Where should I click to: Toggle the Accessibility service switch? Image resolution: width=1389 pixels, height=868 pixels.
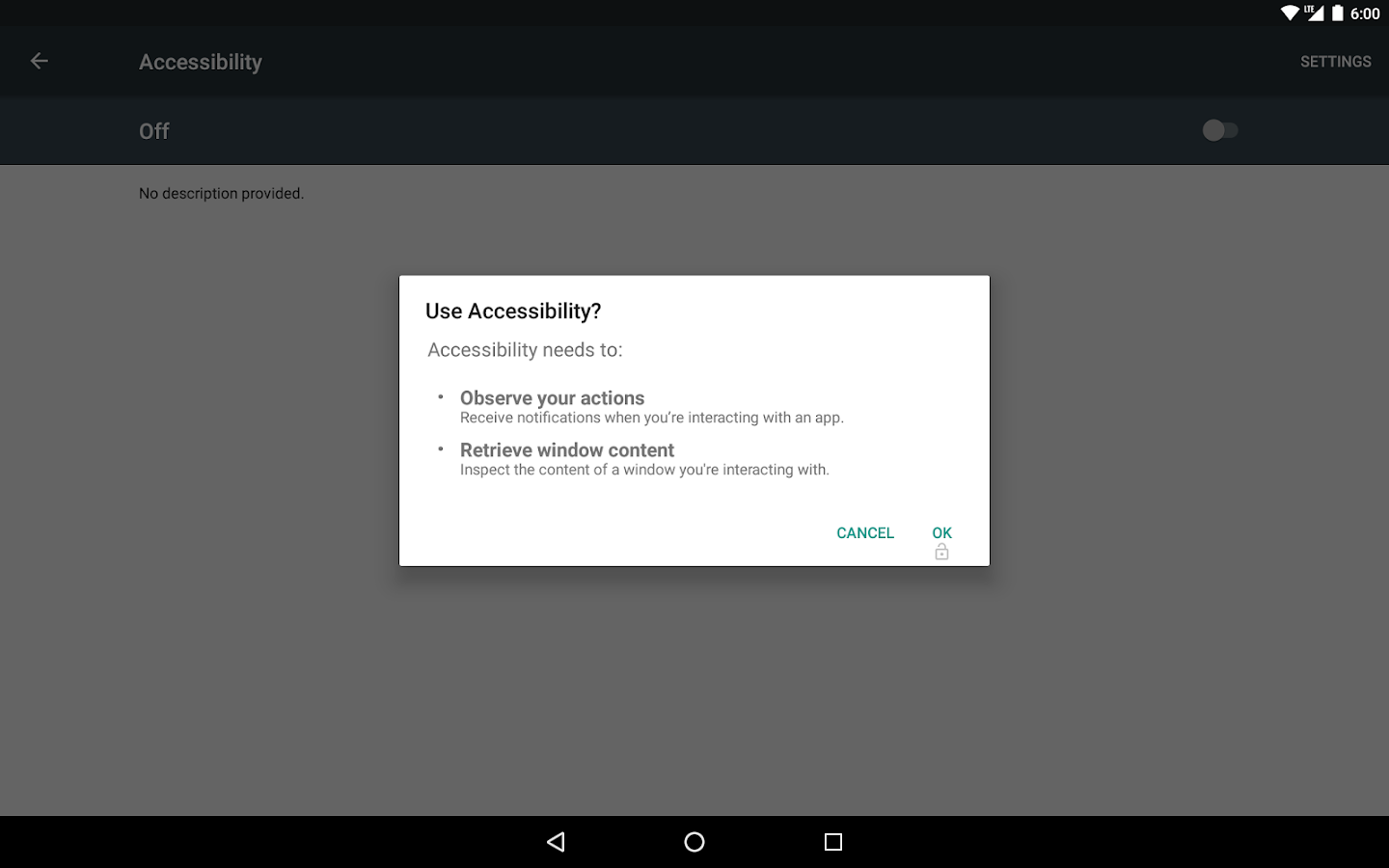click(1220, 130)
